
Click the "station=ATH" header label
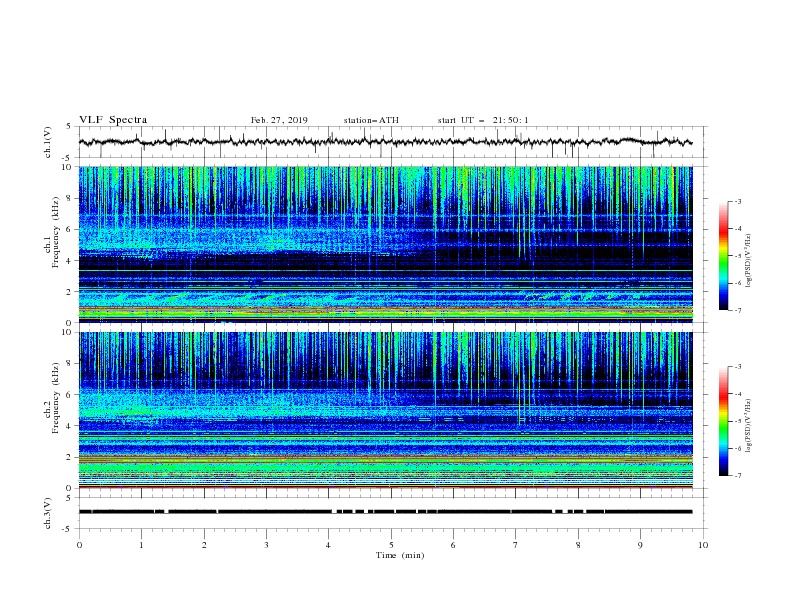371,120
